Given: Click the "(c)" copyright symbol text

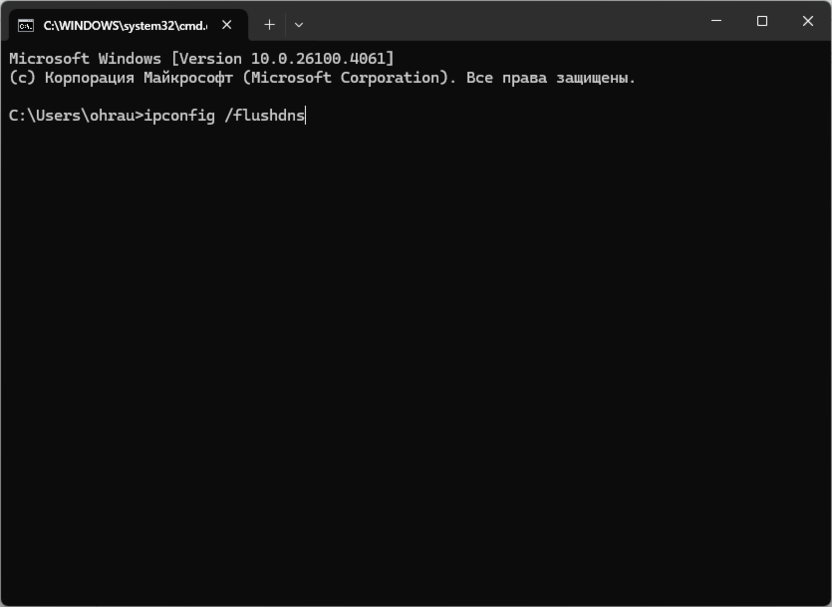Looking at the screenshot, I should point(22,77).
